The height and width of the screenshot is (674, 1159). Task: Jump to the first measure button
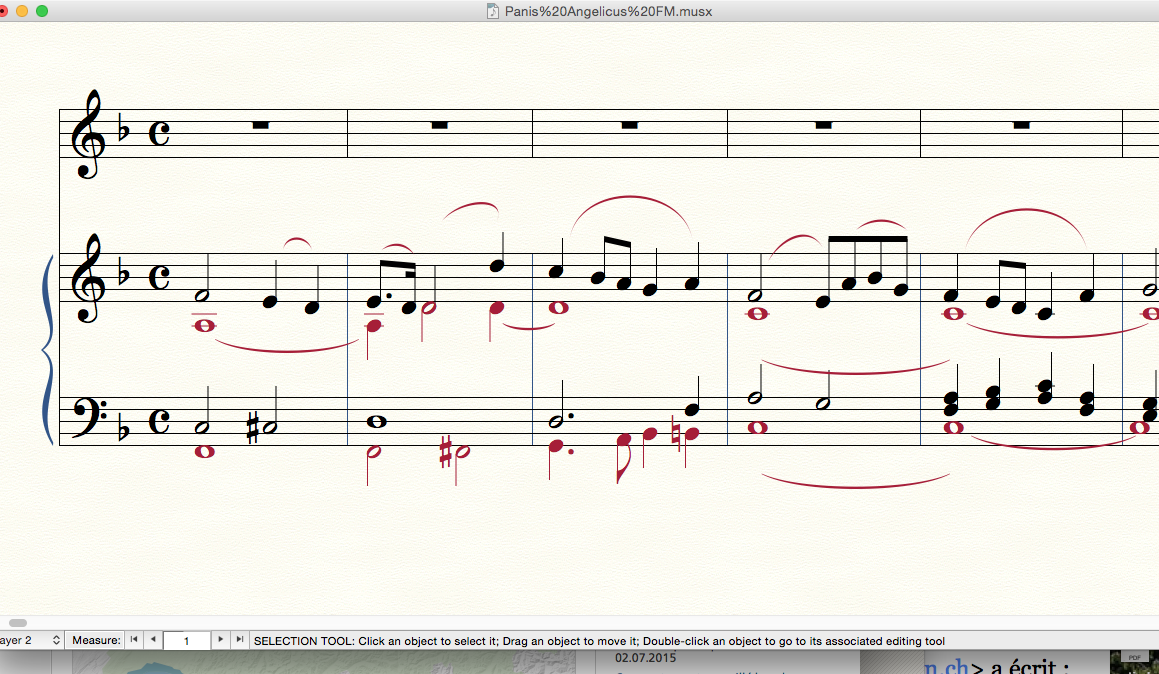[x=135, y=640]
